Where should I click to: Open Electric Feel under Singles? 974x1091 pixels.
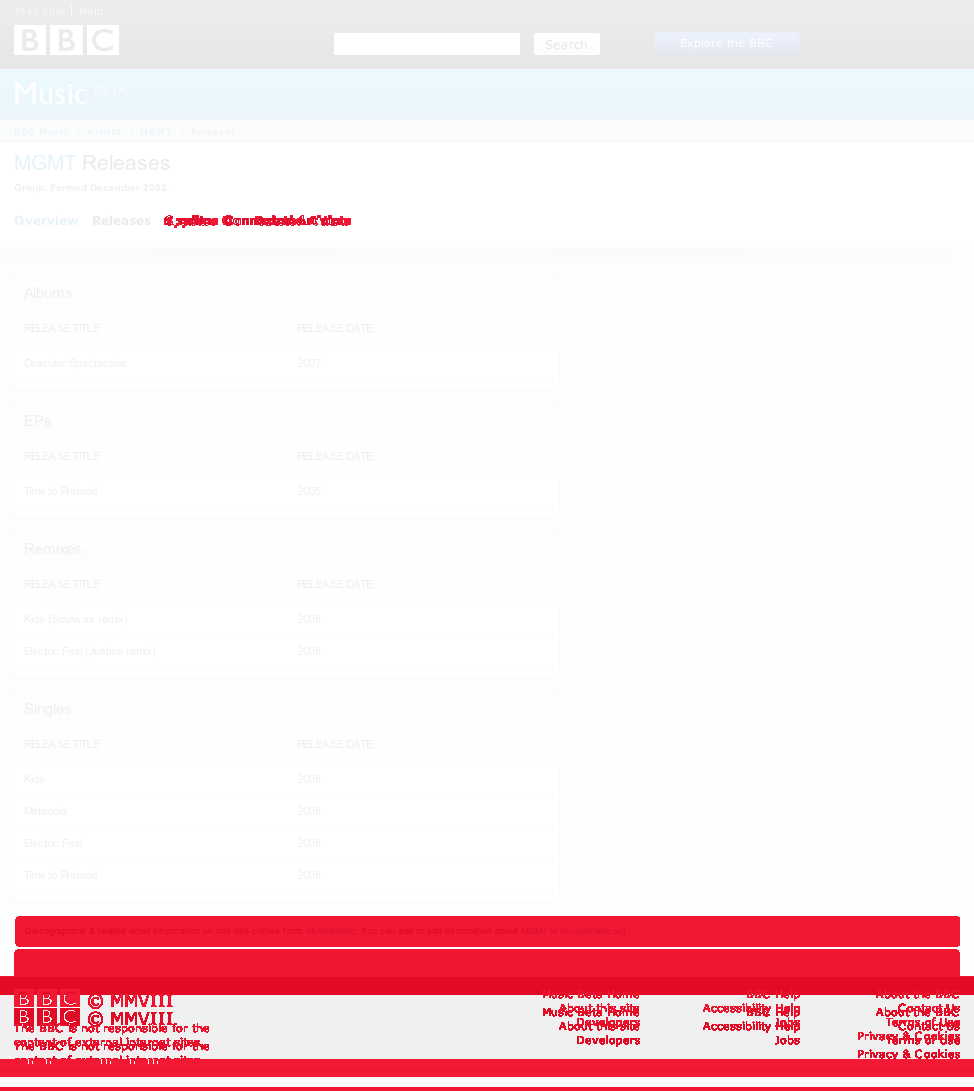pos(54,843)
